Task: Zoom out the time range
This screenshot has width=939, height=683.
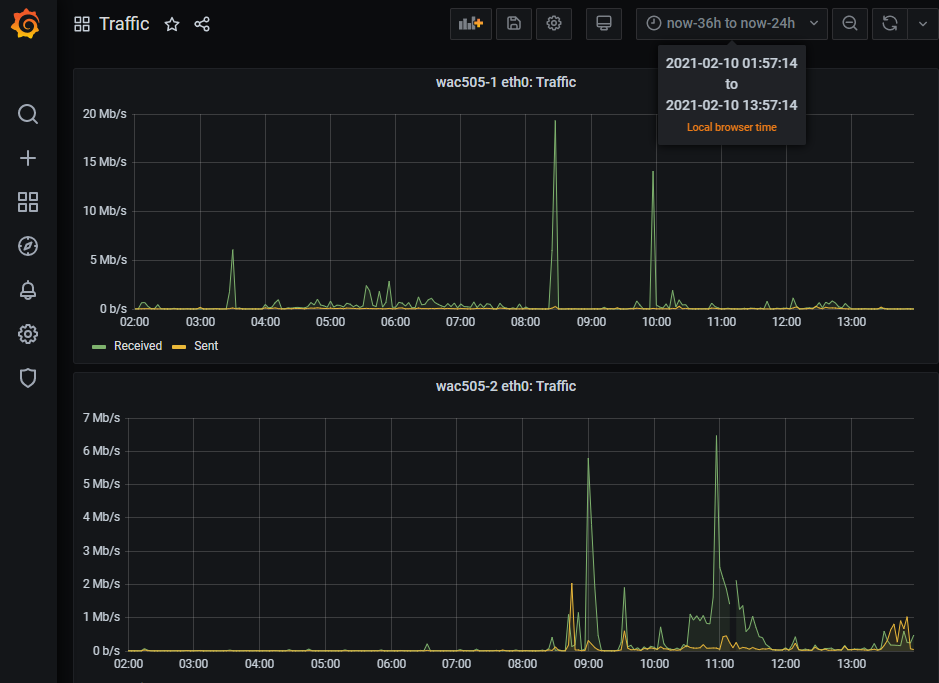Action: (x=849, y=24)
